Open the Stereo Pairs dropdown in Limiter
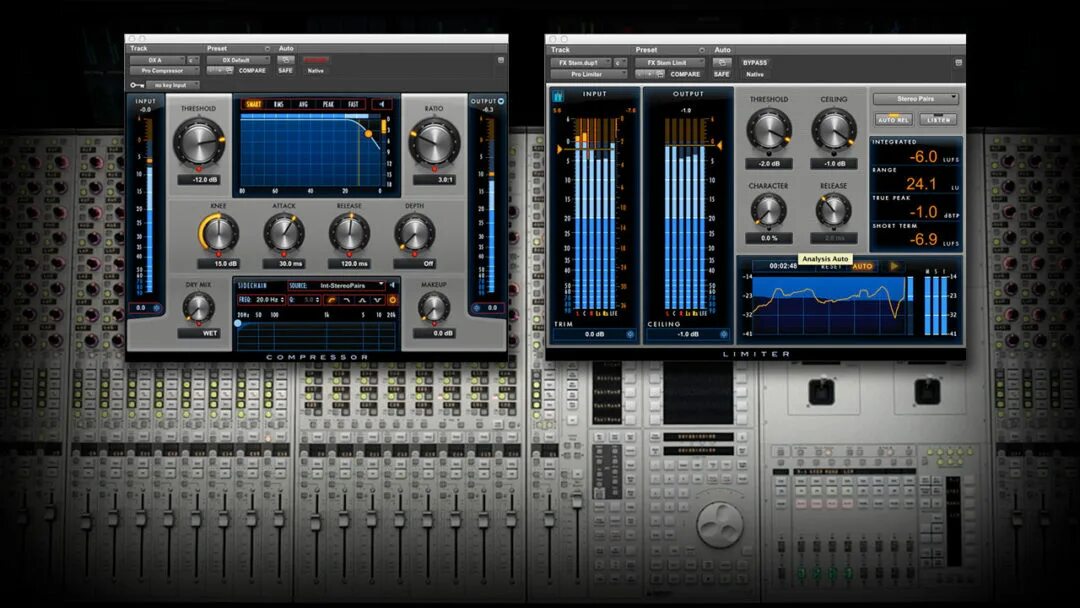Screen dimensions: 1080x608 (x=915, y=98)
